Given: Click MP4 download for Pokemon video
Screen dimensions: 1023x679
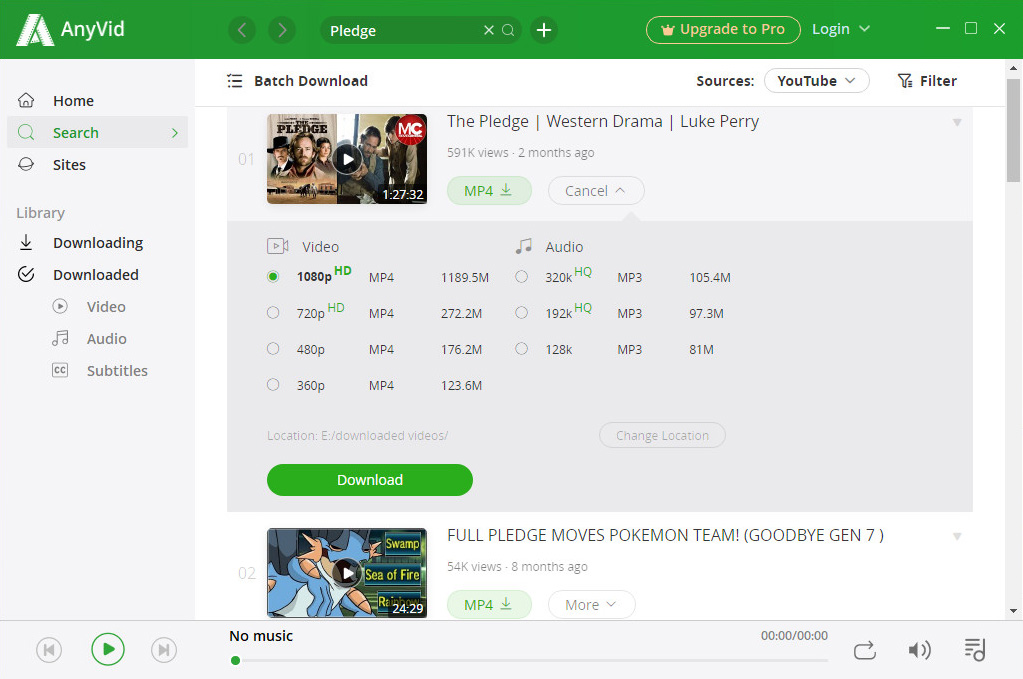Looking at the screenshot, I should [489, 605].
